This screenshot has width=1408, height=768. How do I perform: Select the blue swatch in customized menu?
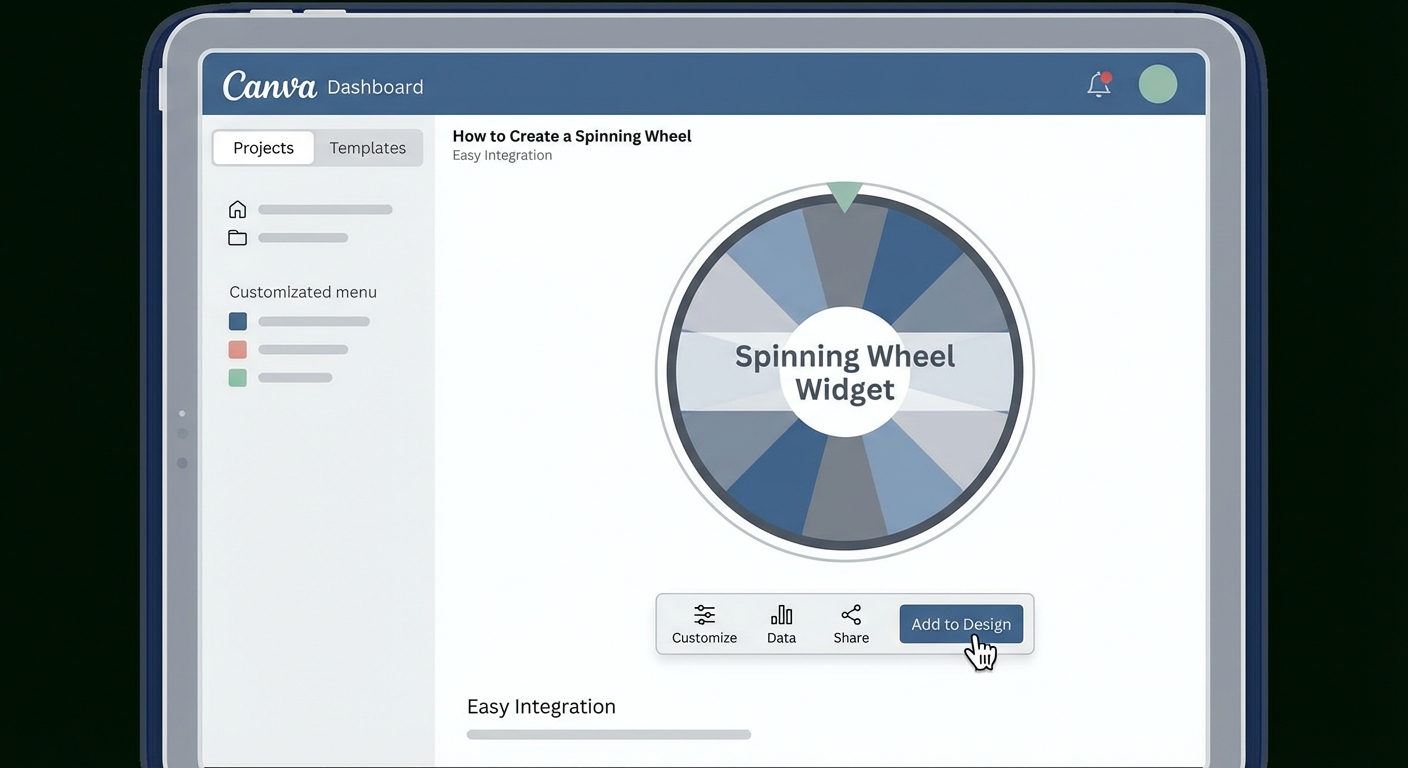(x=238, y=322)
